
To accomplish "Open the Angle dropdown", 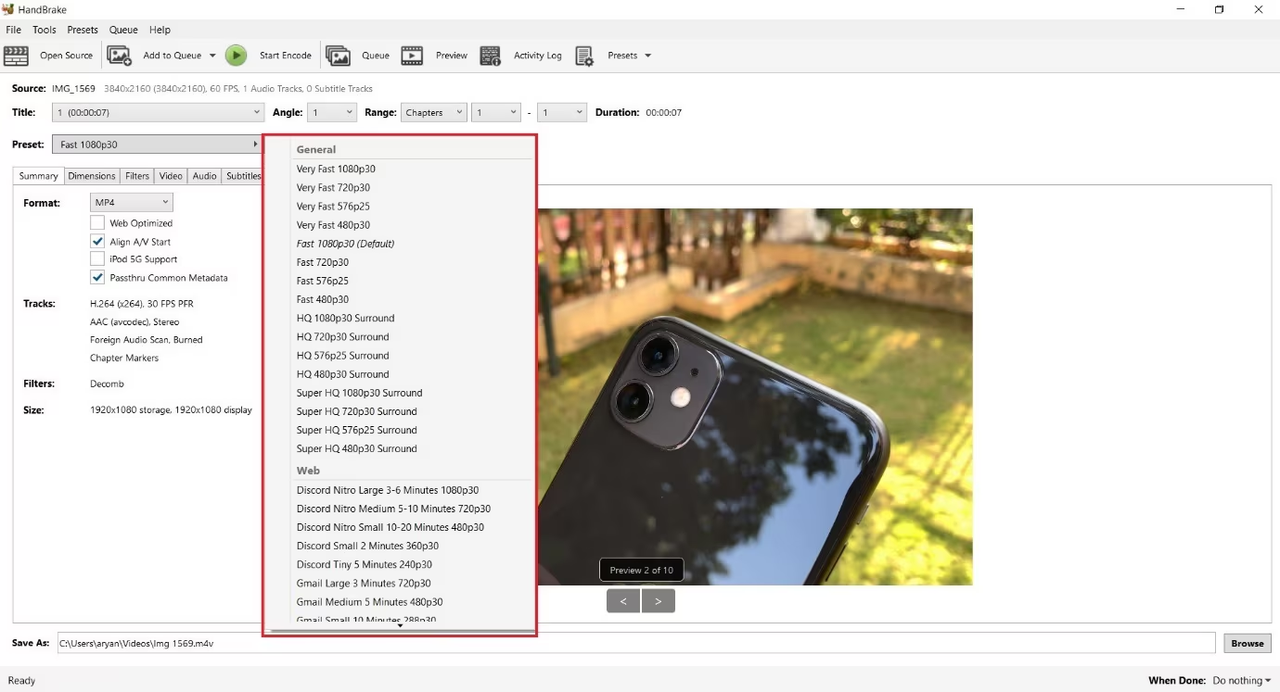I will [x=332, y=113].
